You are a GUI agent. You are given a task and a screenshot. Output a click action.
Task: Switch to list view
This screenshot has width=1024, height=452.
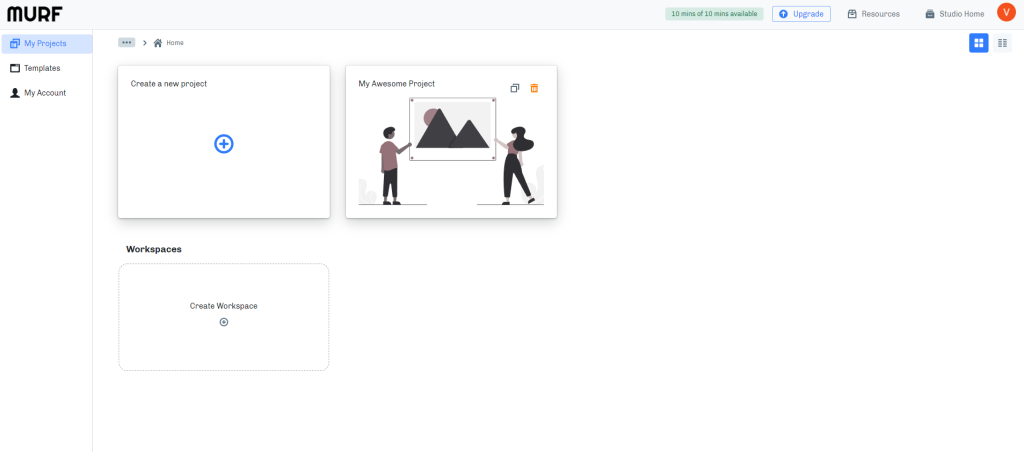(1002, 43)
